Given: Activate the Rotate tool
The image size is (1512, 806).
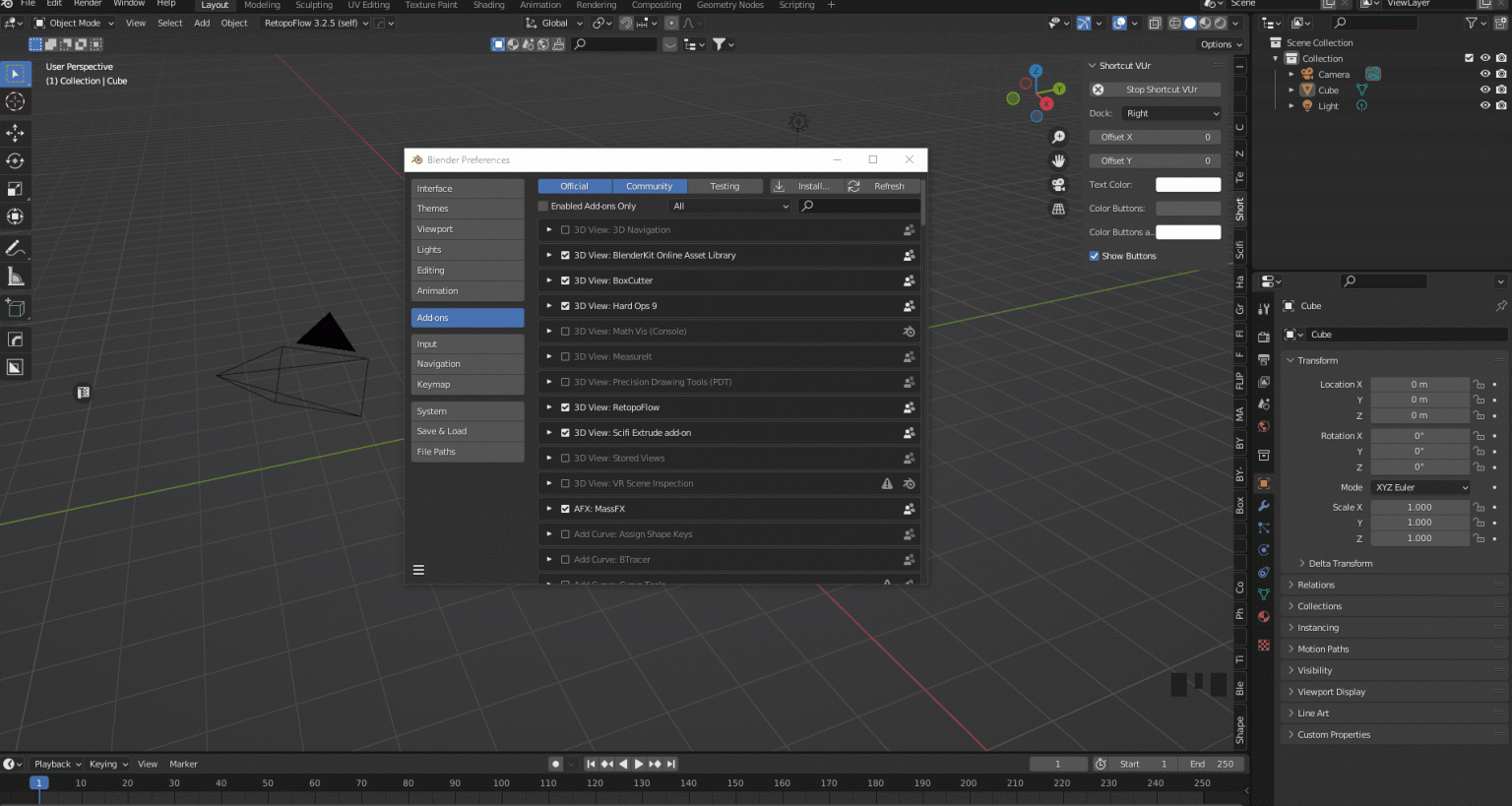Looking at the screenshot, I should click(15, 160).
